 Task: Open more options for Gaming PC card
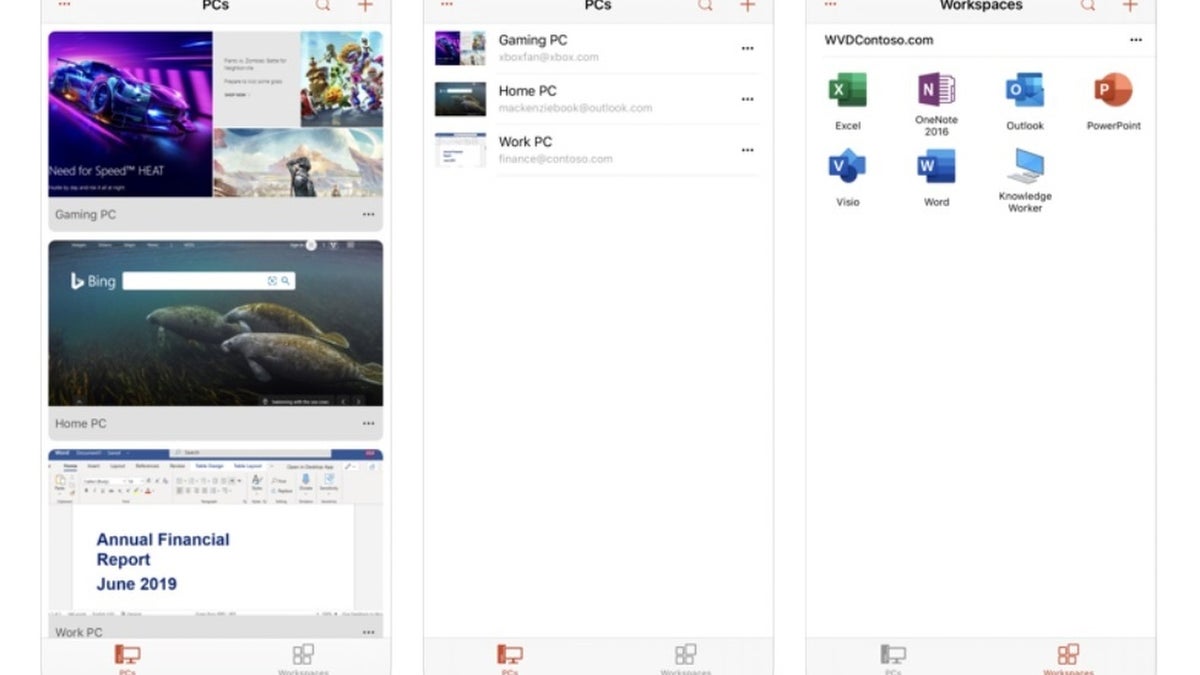[369, 215]
